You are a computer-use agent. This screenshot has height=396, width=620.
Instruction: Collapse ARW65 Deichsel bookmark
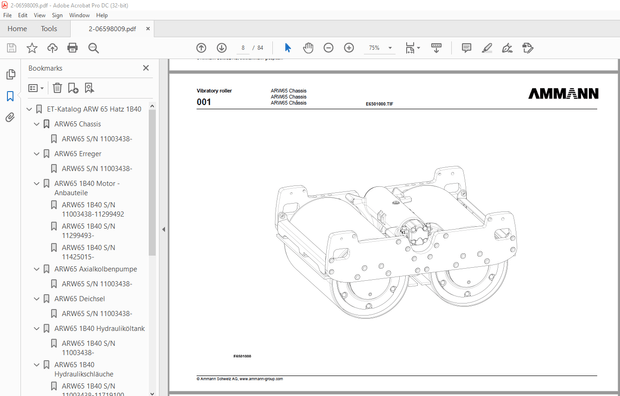click(37, 299)
